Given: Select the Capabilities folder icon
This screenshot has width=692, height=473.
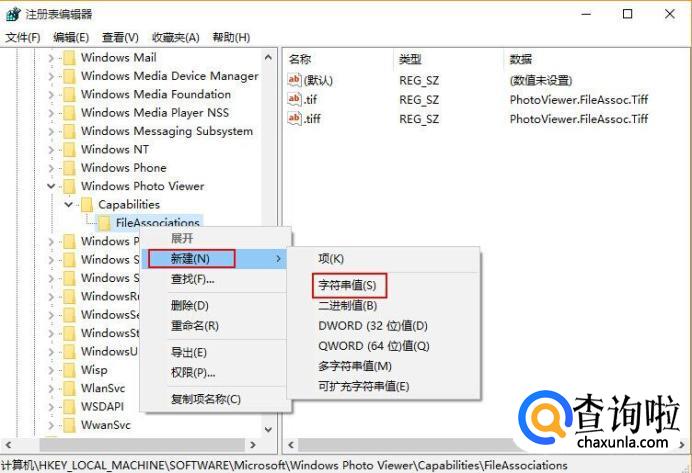Looking at the screenshot, I should point(87,205).
